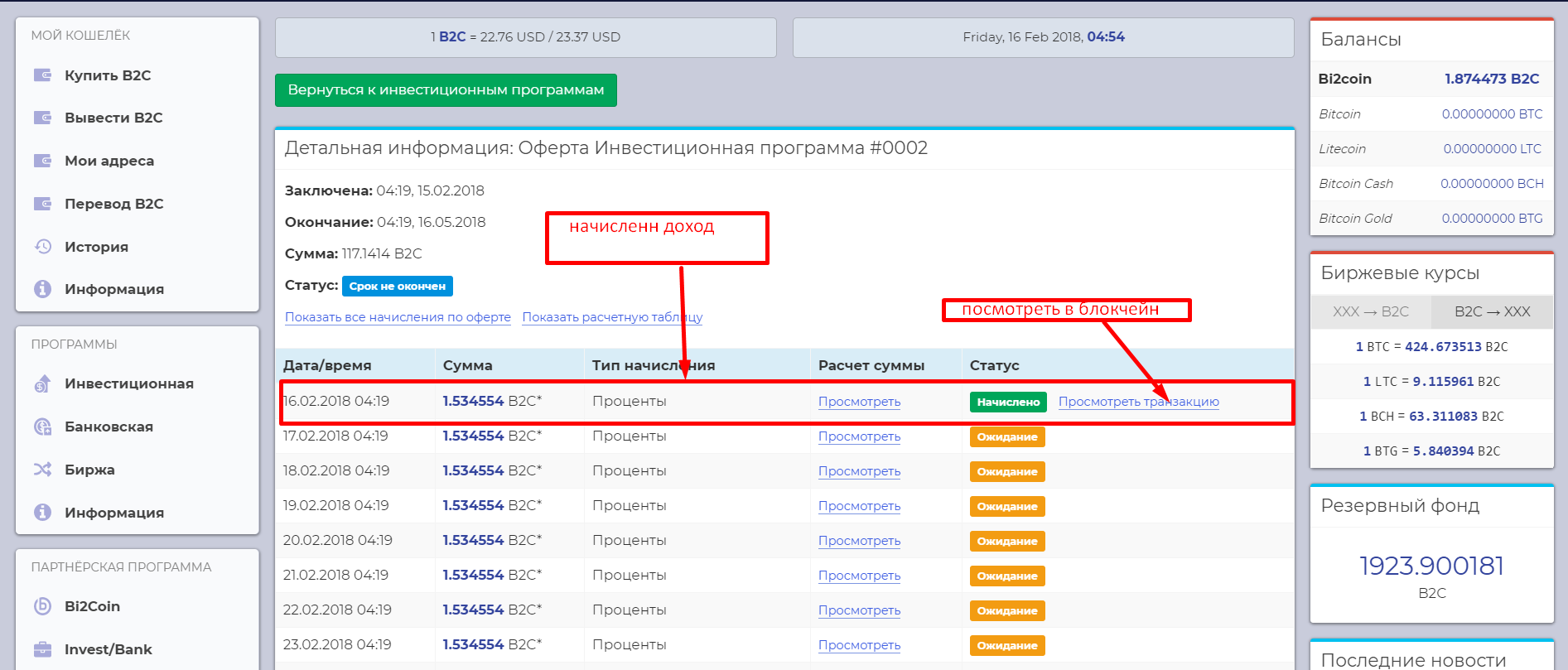Click the Начислено status badge
The height and width of the screenshot is (670, 1568).
pos(1008,402)
